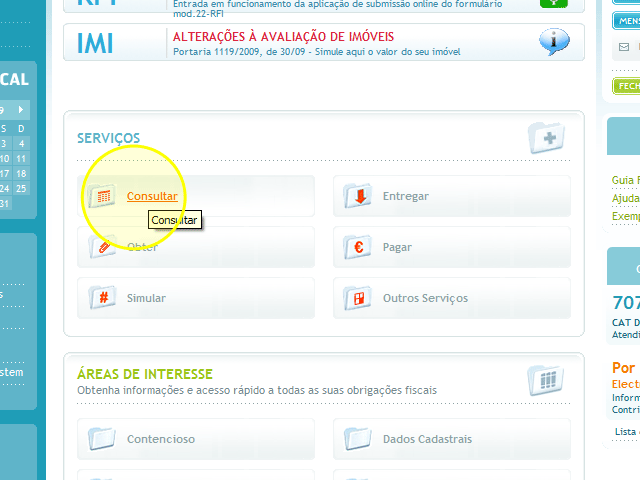Open the IMI Alterações à Avaliação de Imóveis banner
This screenshot has width=640, height=480.
pyautogui.click(x=324, y=42)
